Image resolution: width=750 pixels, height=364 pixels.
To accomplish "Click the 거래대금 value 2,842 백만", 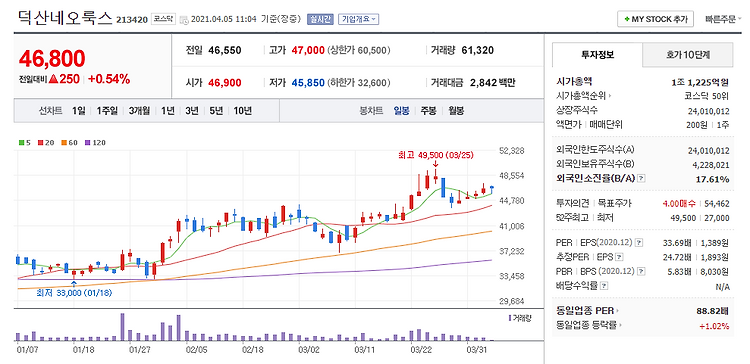I will (493, 83).
